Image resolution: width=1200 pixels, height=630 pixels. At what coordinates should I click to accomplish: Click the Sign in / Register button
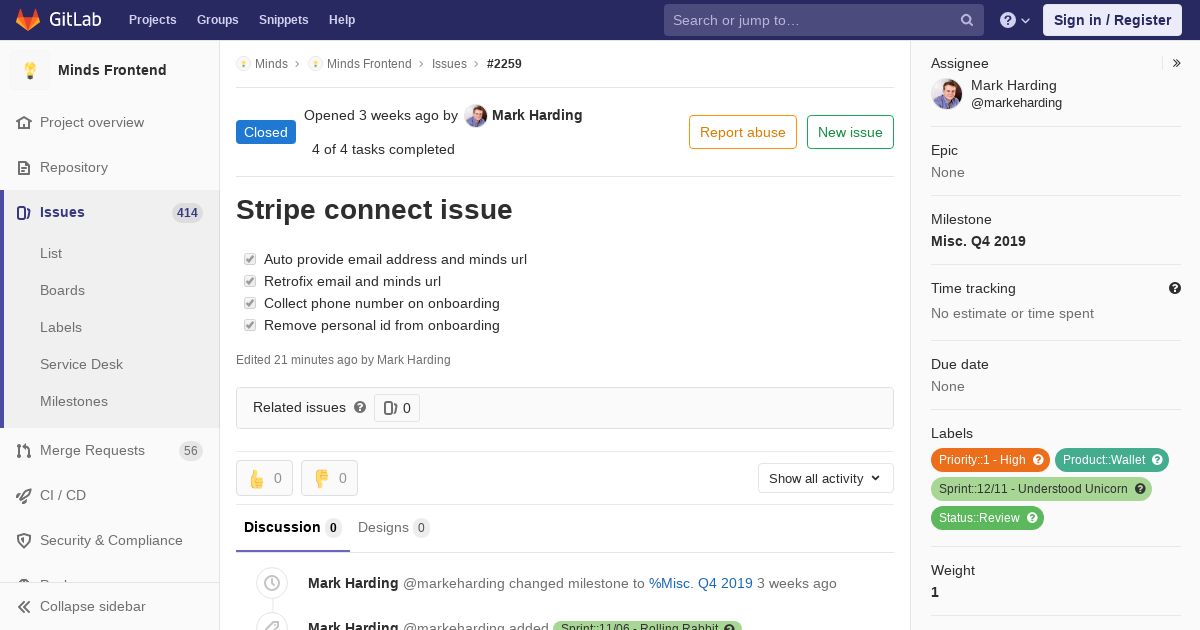click(1112, 20)
